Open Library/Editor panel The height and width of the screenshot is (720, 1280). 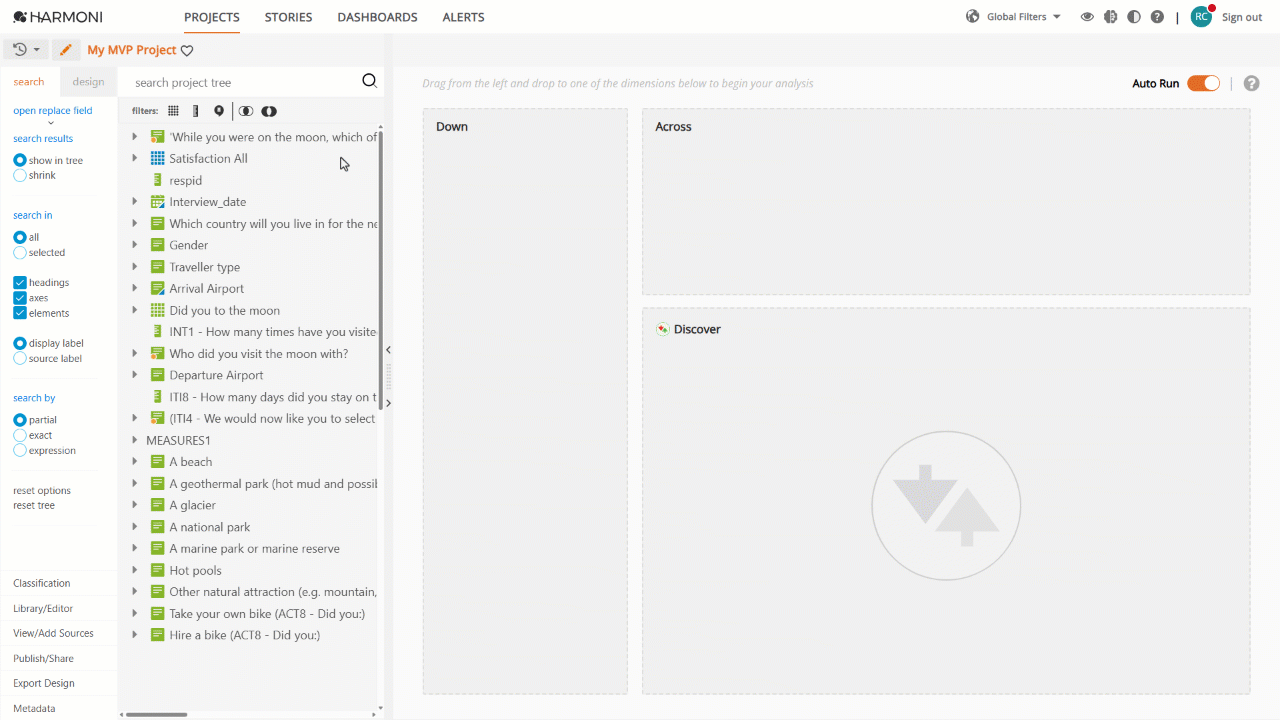pos(43,608)
